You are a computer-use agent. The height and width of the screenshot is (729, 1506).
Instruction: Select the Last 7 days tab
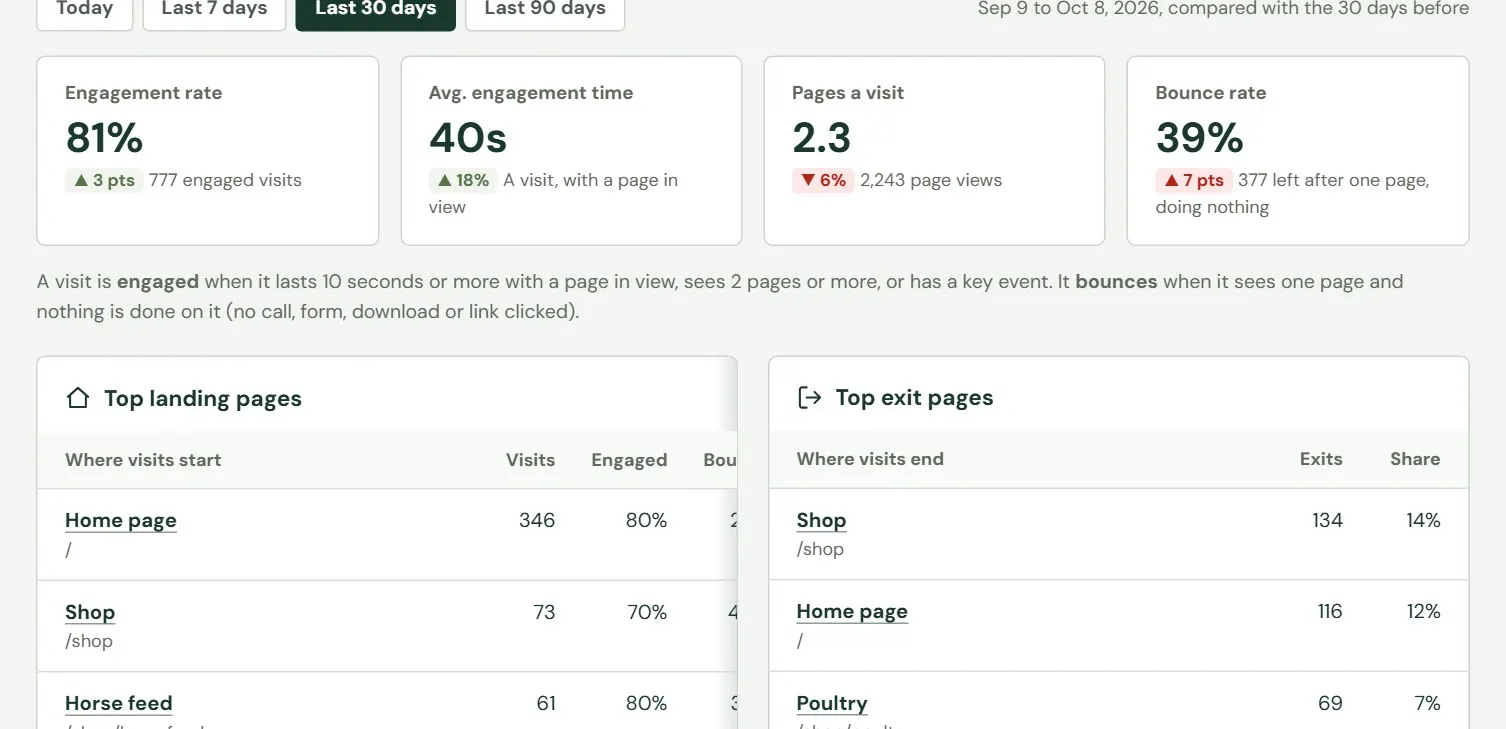point(214,9)
